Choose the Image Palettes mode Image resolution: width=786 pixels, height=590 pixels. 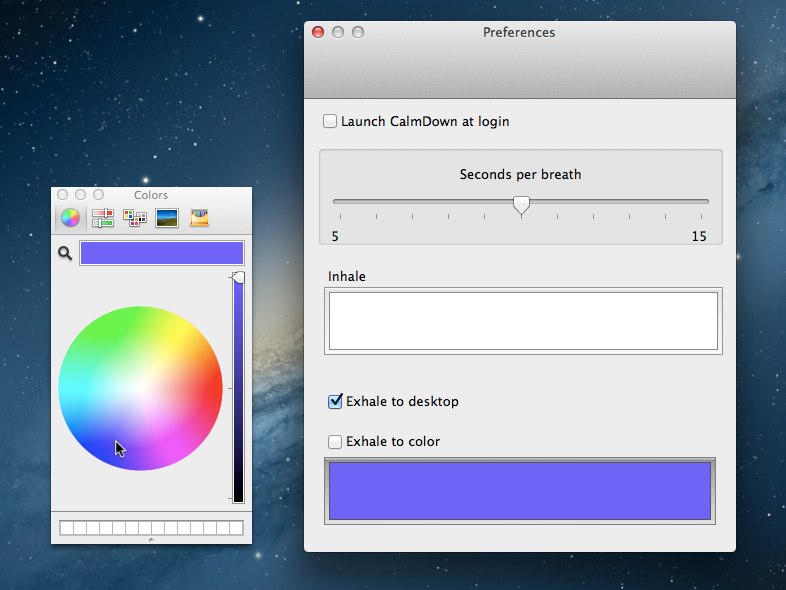click(167, 218)
